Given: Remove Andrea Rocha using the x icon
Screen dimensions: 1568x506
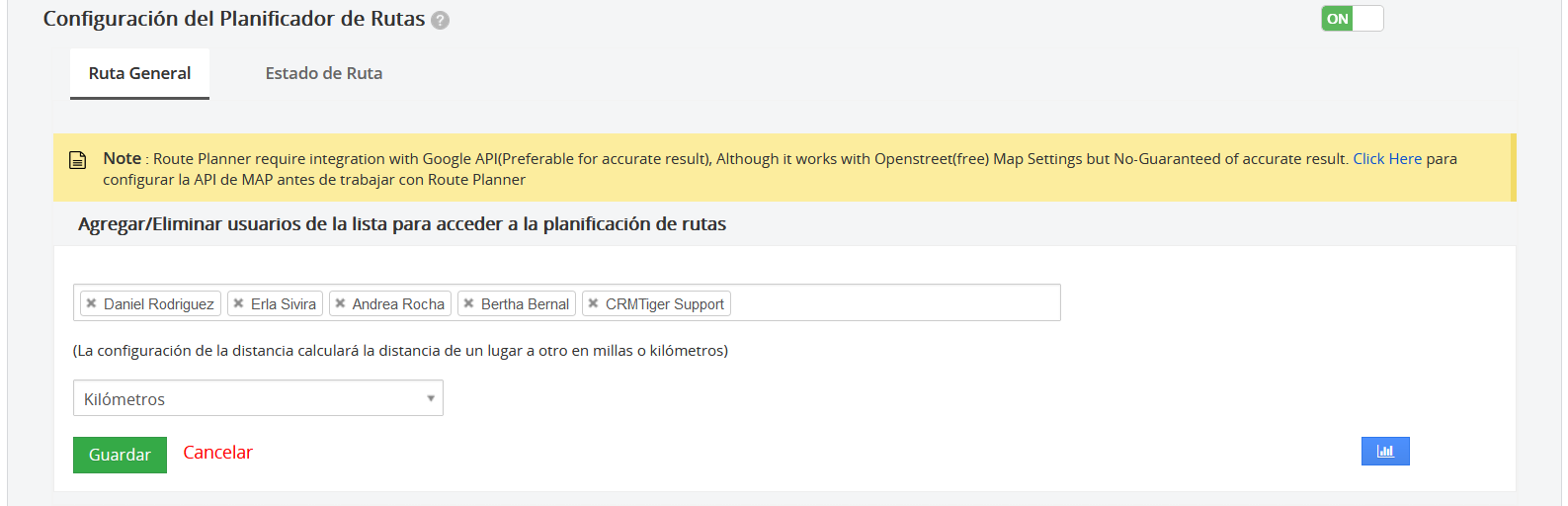Looking at the screenshot, I should click(340, 303).
